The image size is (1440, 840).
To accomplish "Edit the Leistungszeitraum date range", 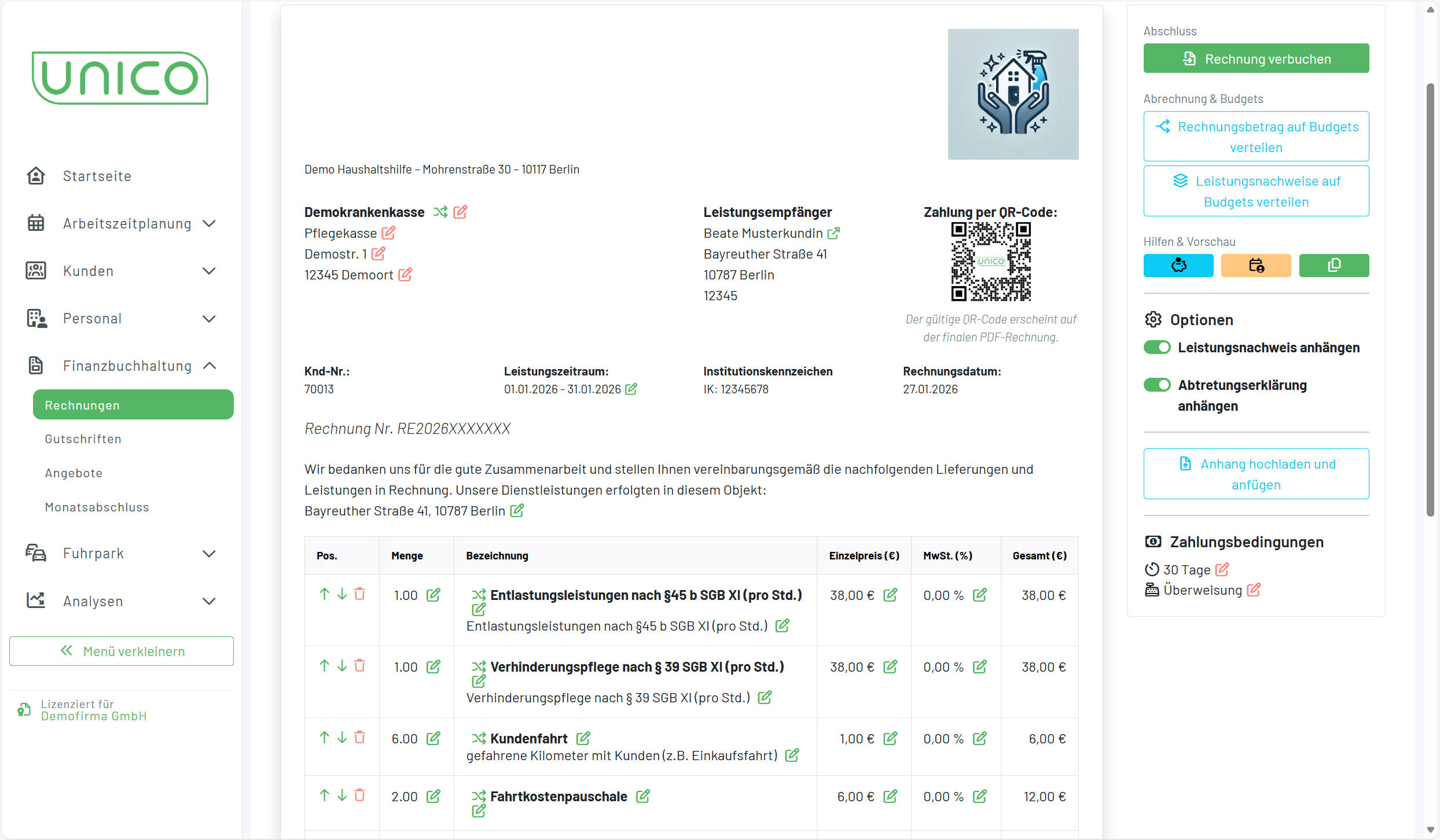I will coord(631,389).
